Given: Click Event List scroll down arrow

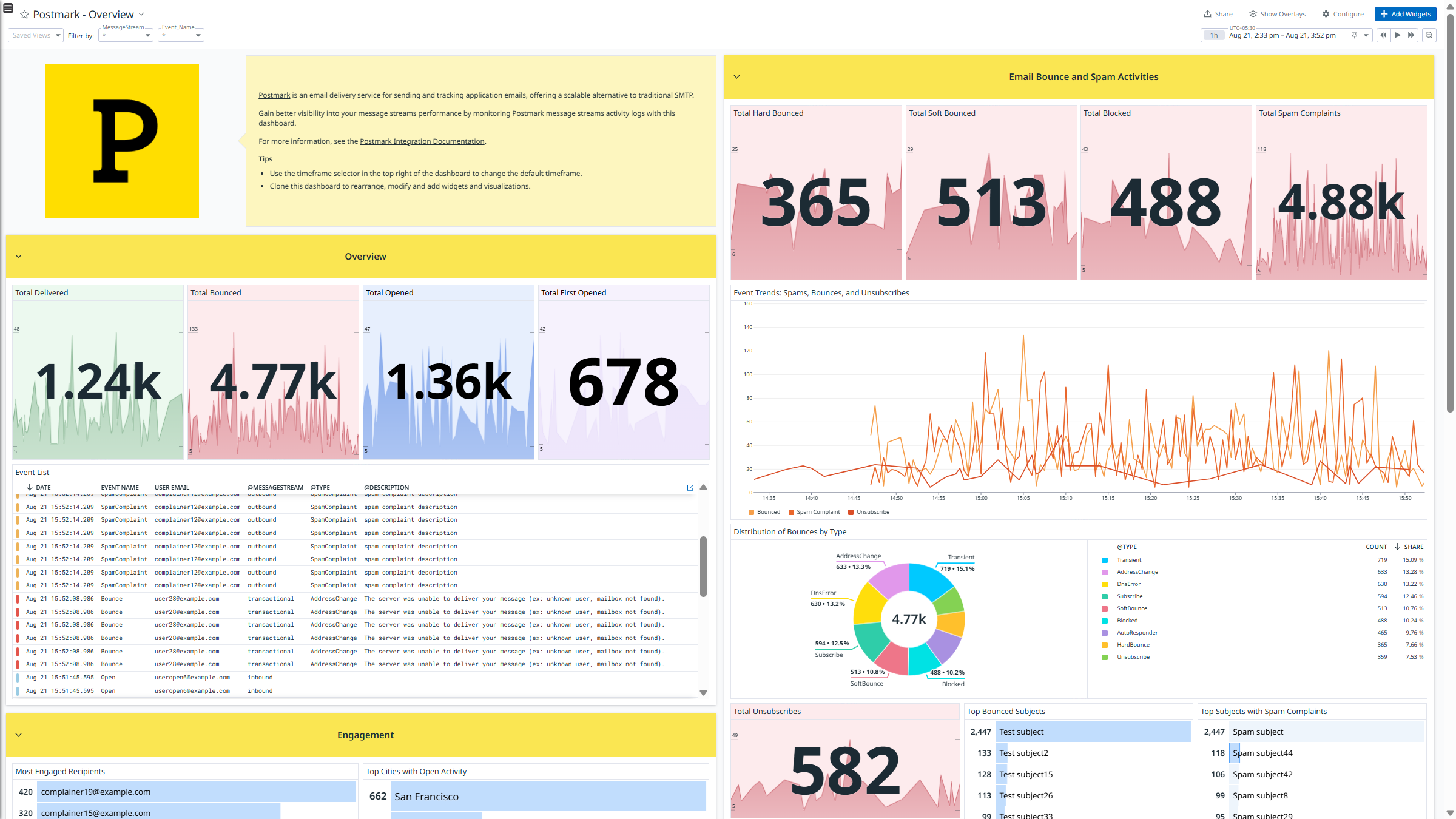Looking at the screenshot, I should click(x=703, y=692).
